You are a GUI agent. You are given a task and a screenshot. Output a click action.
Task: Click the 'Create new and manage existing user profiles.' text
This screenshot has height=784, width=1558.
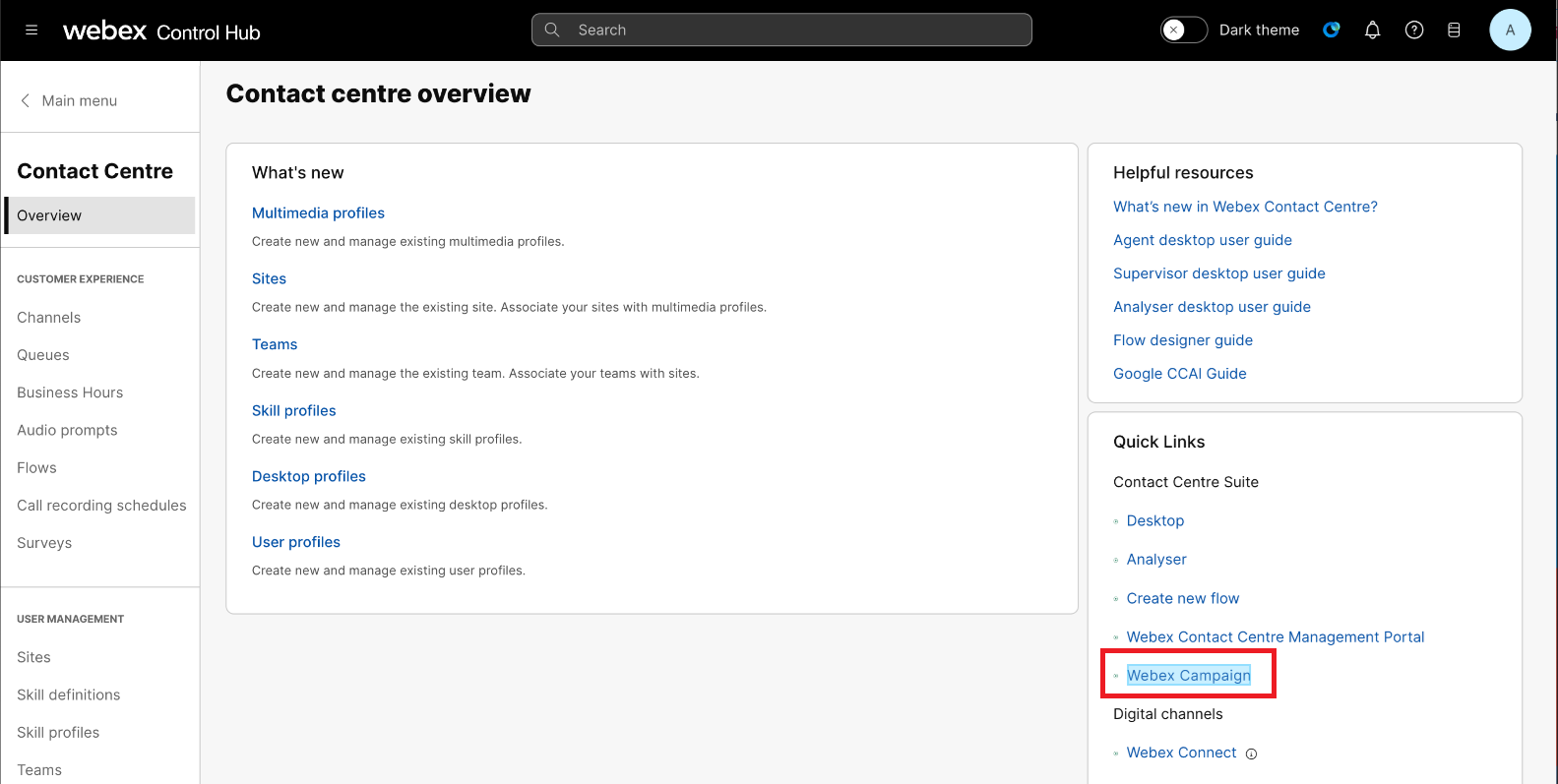tap(389, 571)
